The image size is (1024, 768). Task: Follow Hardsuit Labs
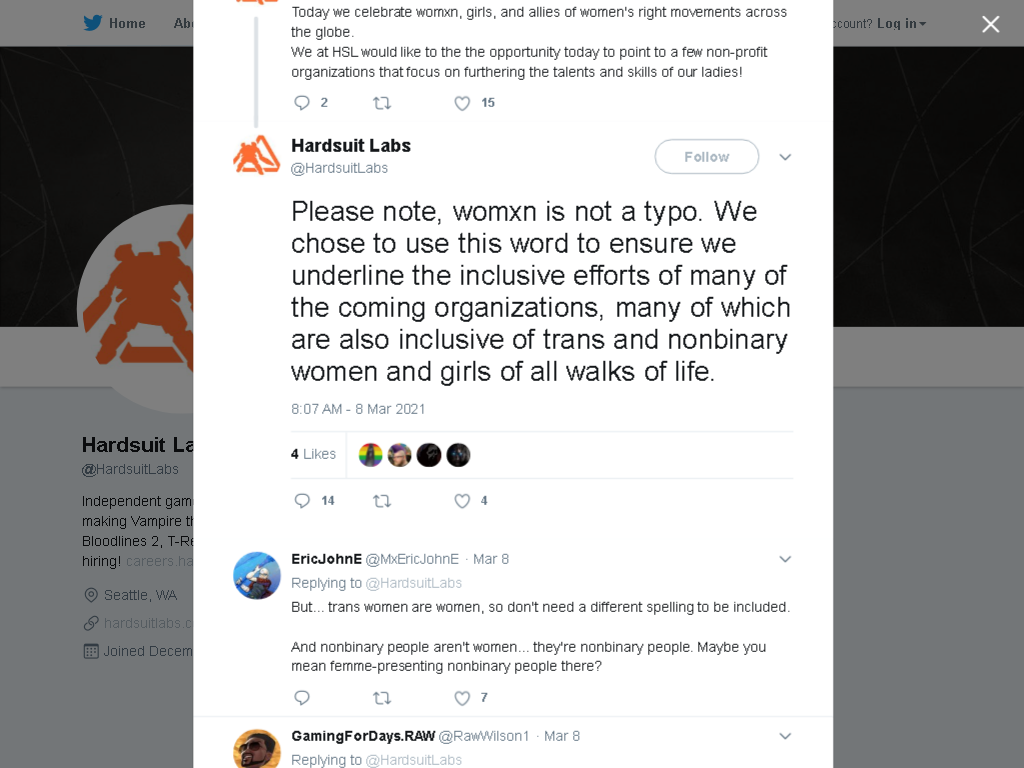[707, 157]
